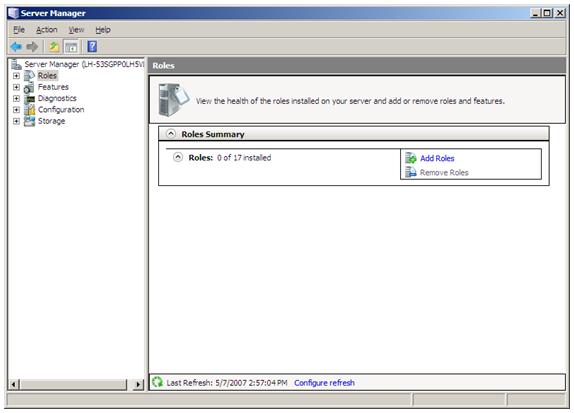The width and height of the screenshot is (574, 413).
Task: Click the Remove Roles icon
Action: pos(411,172)
